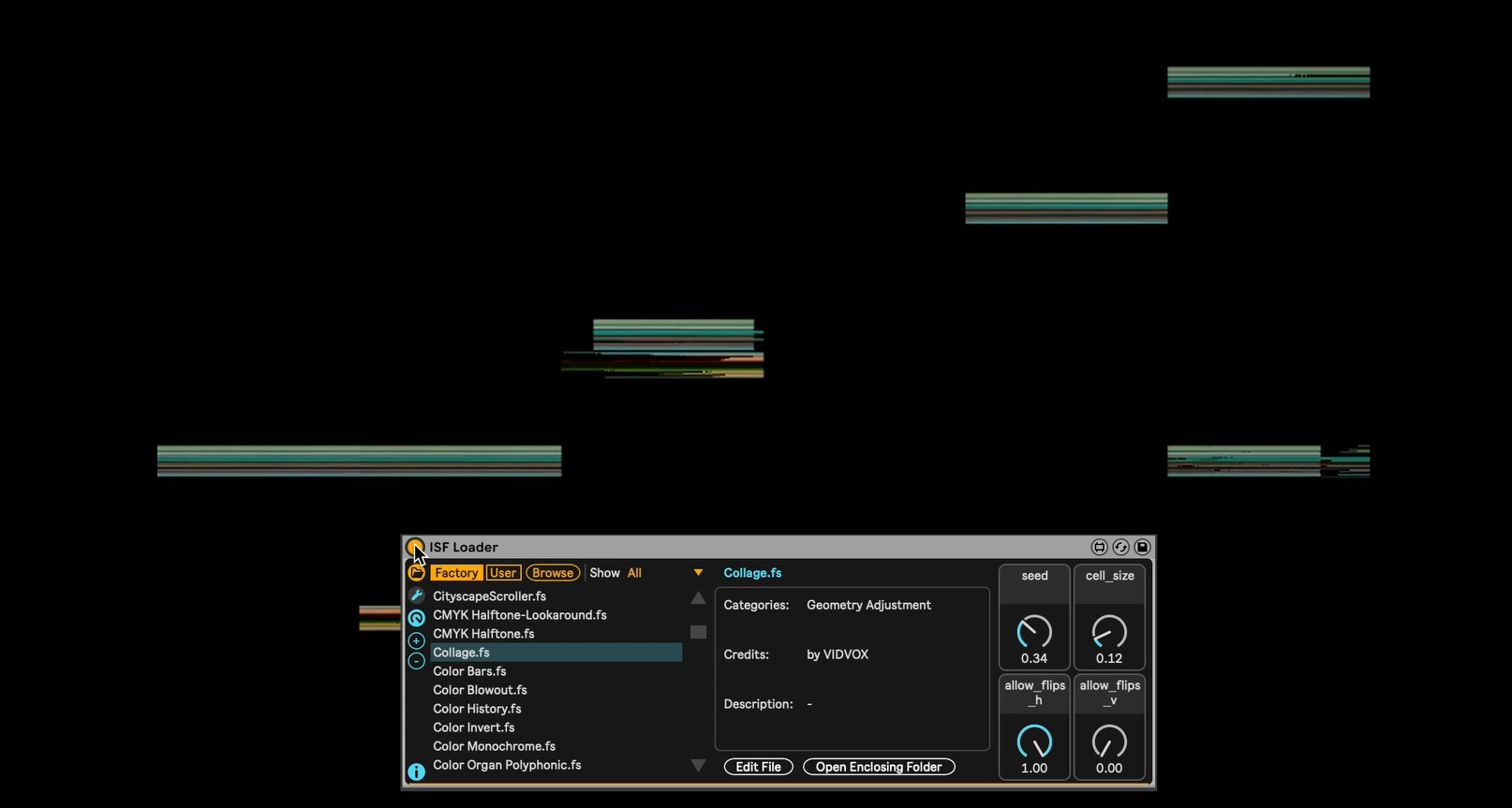The width and height of the screenshot is (1512, 808).
Task: Open the Show All category dropdown
Action: pos(697,573)
